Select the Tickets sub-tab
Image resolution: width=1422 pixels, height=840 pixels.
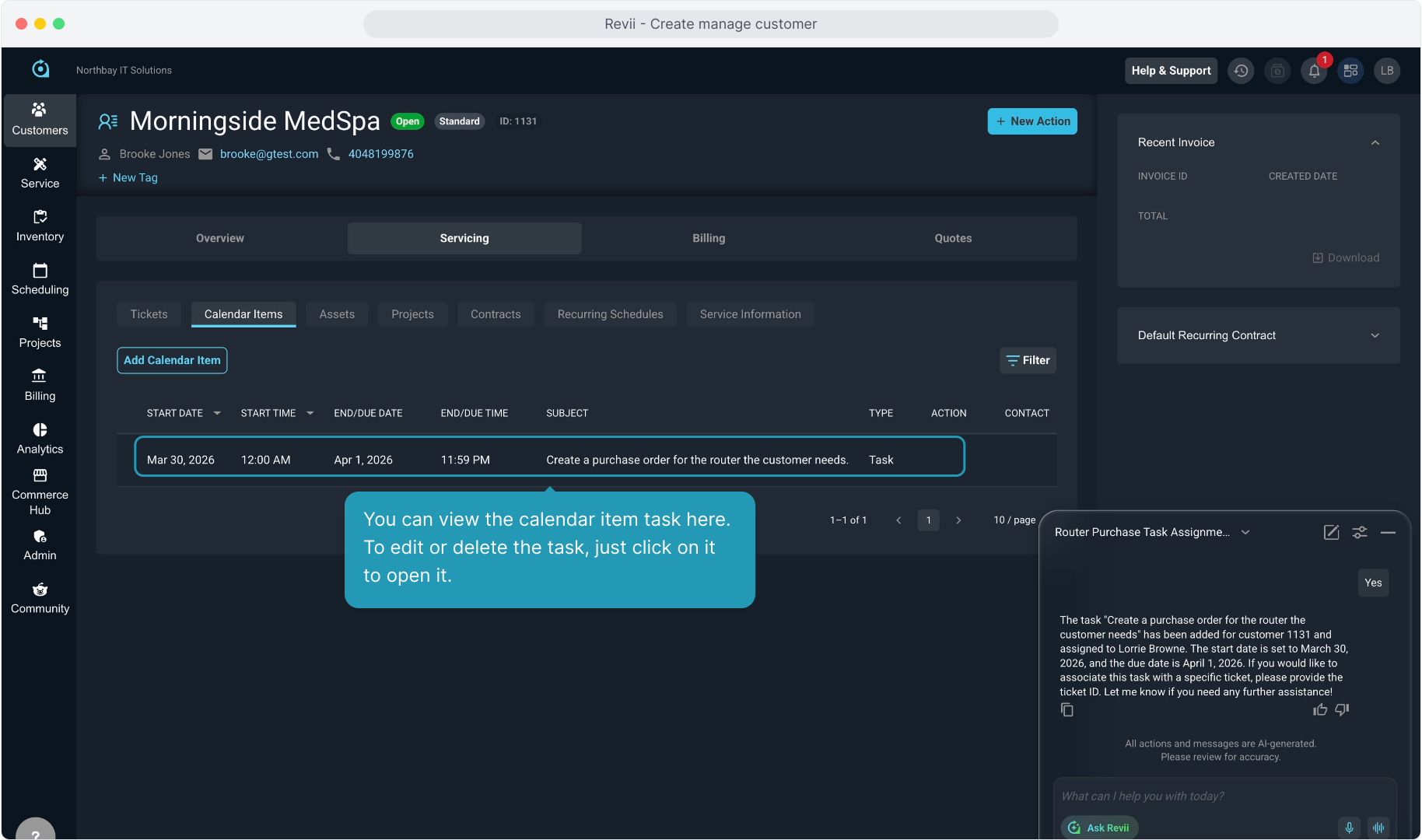point(149,314)
